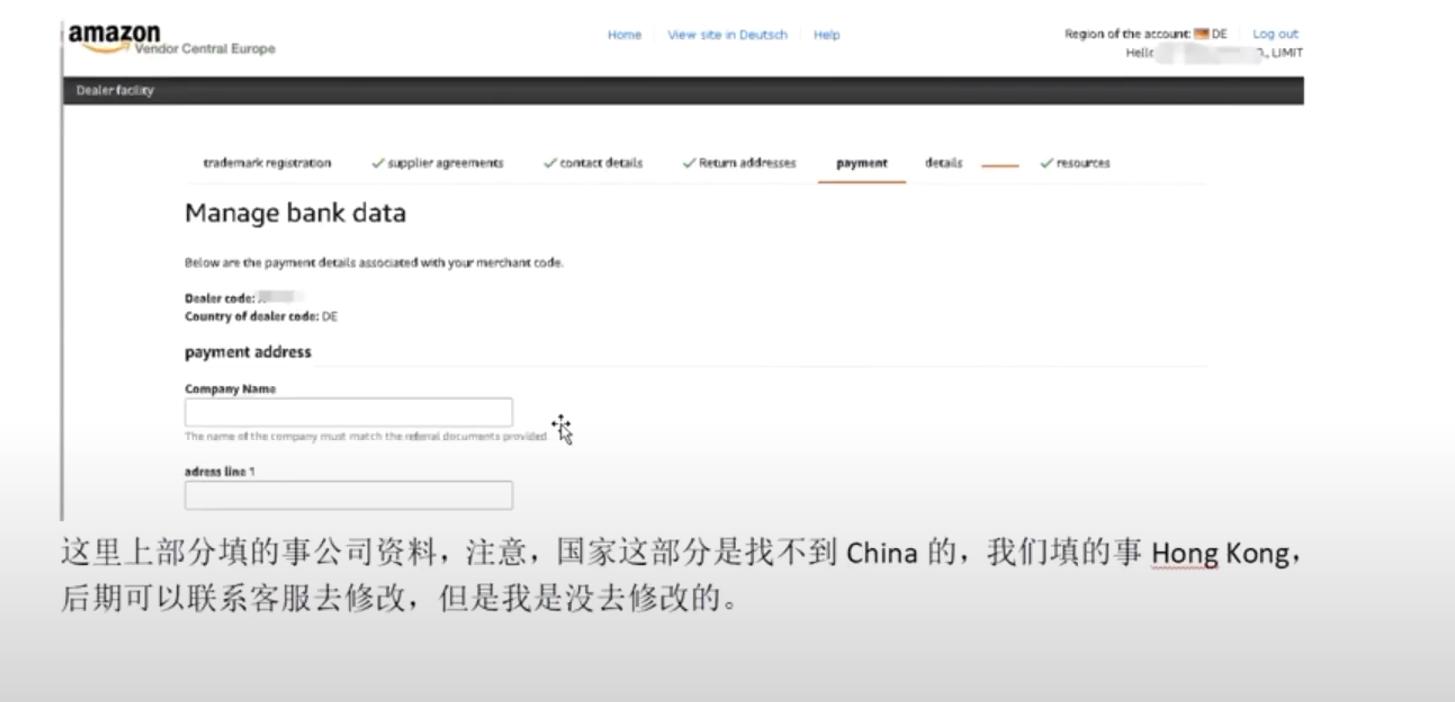Open the Dealer facility menu
The height and width of the screenshot is (702, 1455).
pyautogui.click(x=114, y=90)
